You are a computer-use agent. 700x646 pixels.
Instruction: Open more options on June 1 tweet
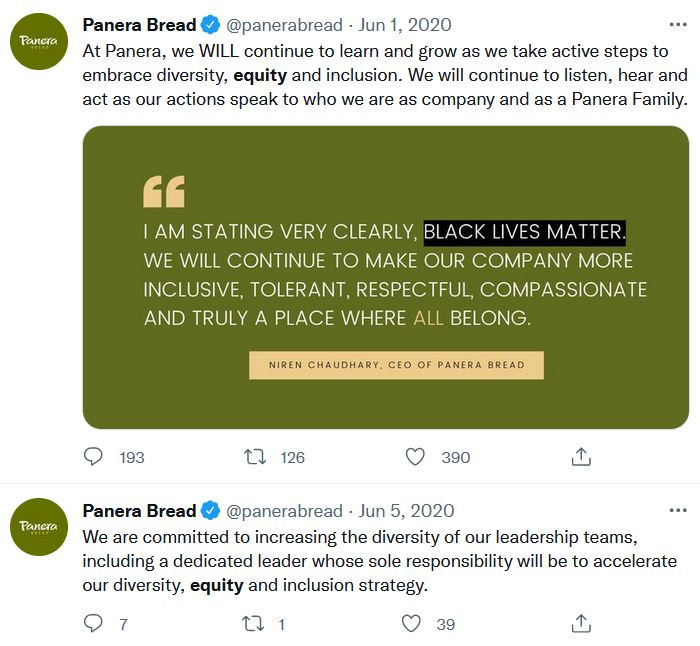[677, 24]
